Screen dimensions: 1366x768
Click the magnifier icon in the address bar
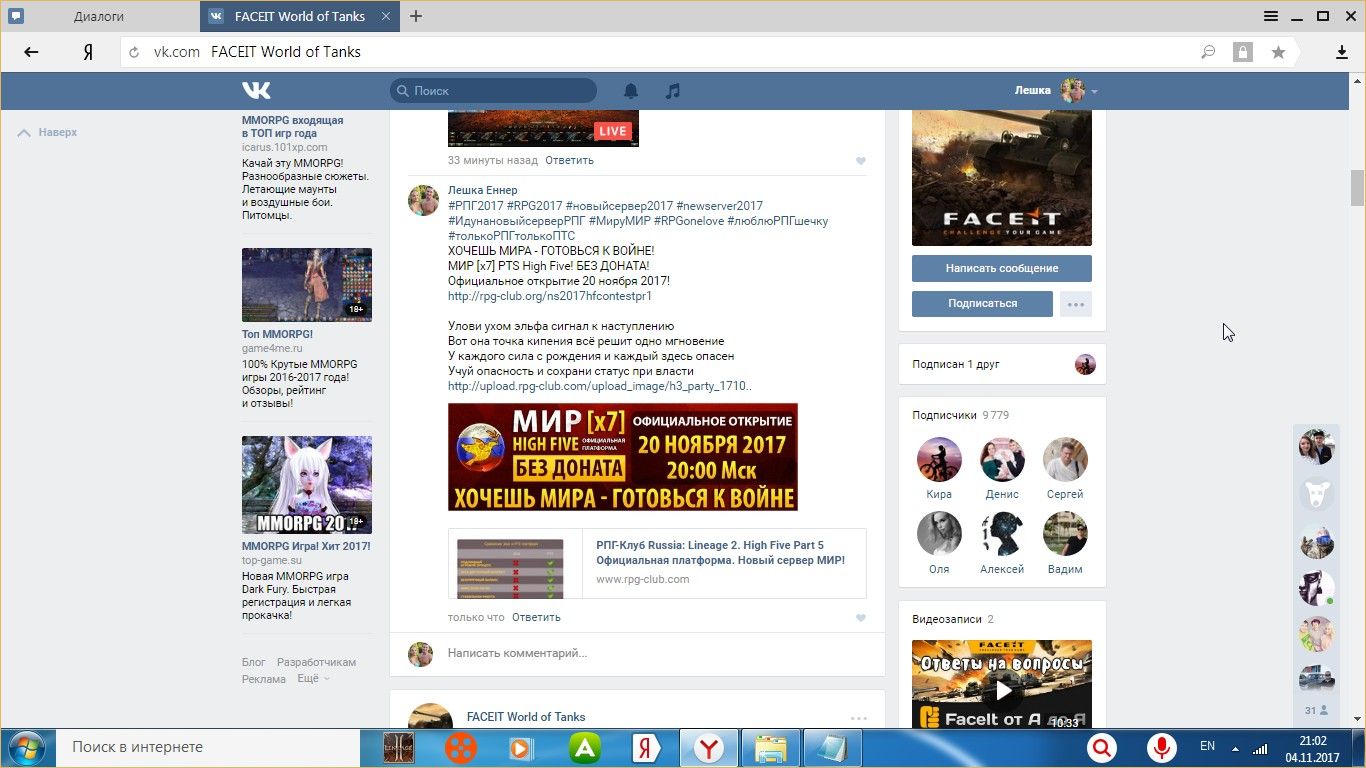coord(1208,52)
